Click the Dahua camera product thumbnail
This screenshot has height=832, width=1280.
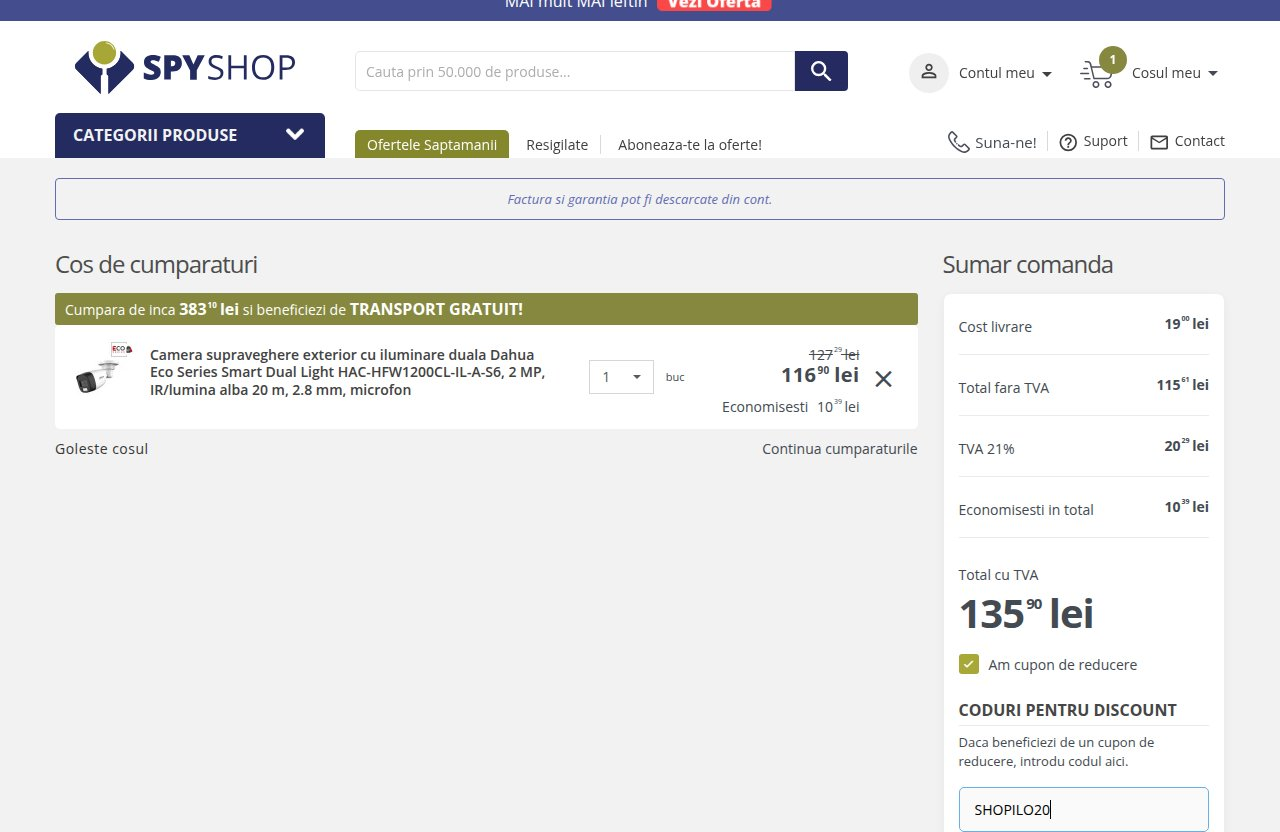(103, 369)
